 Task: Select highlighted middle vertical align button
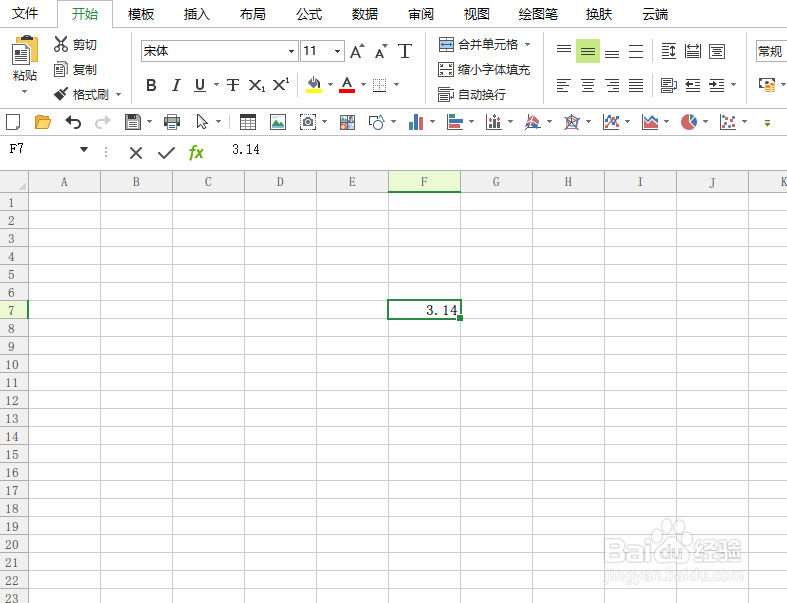[x=588, y=51]
